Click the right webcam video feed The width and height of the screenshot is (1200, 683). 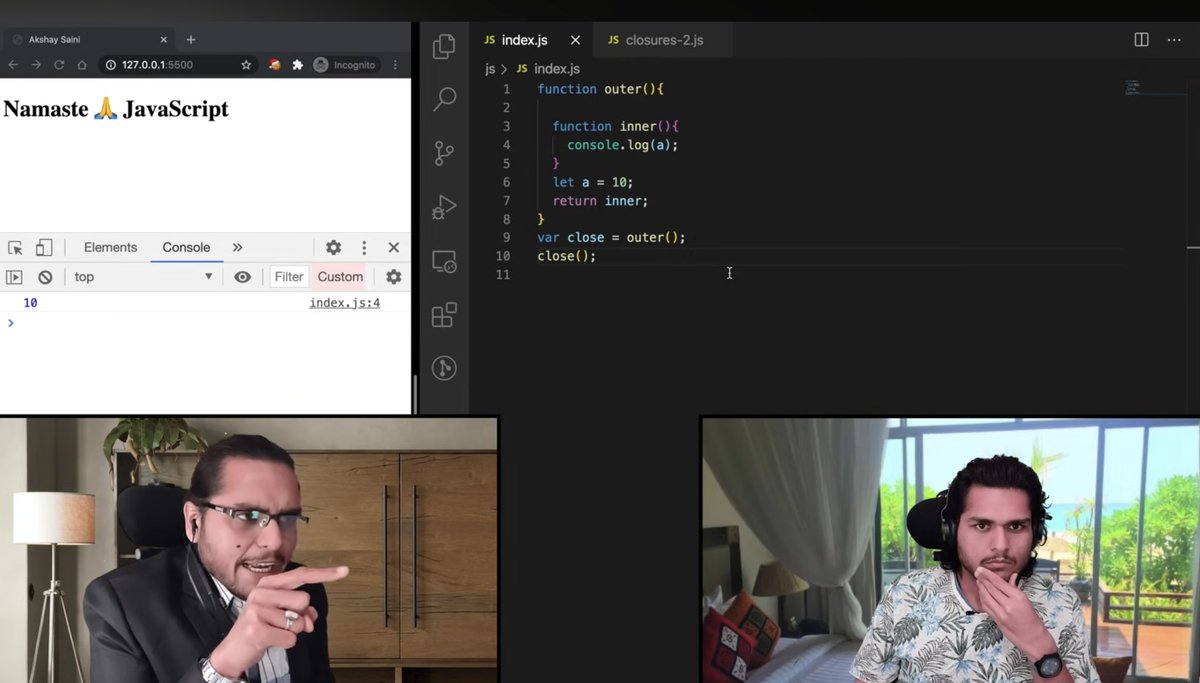pos(951,550)
